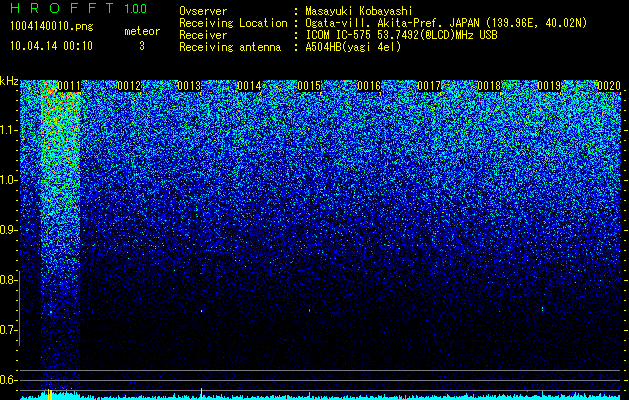Click the ICOM IC-575 receiver text
Image resolution: width=629 pixels, height=400 pixels.
401,35
